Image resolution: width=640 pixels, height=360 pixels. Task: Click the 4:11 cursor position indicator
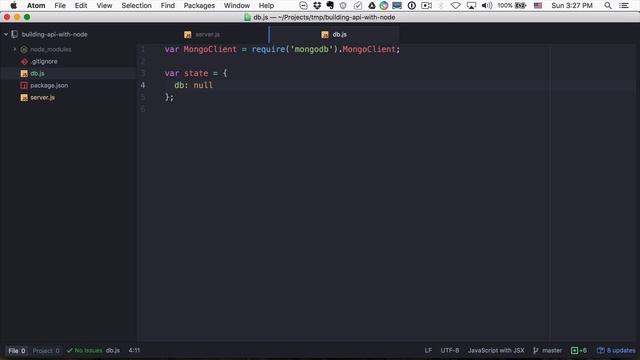[134, 350]
